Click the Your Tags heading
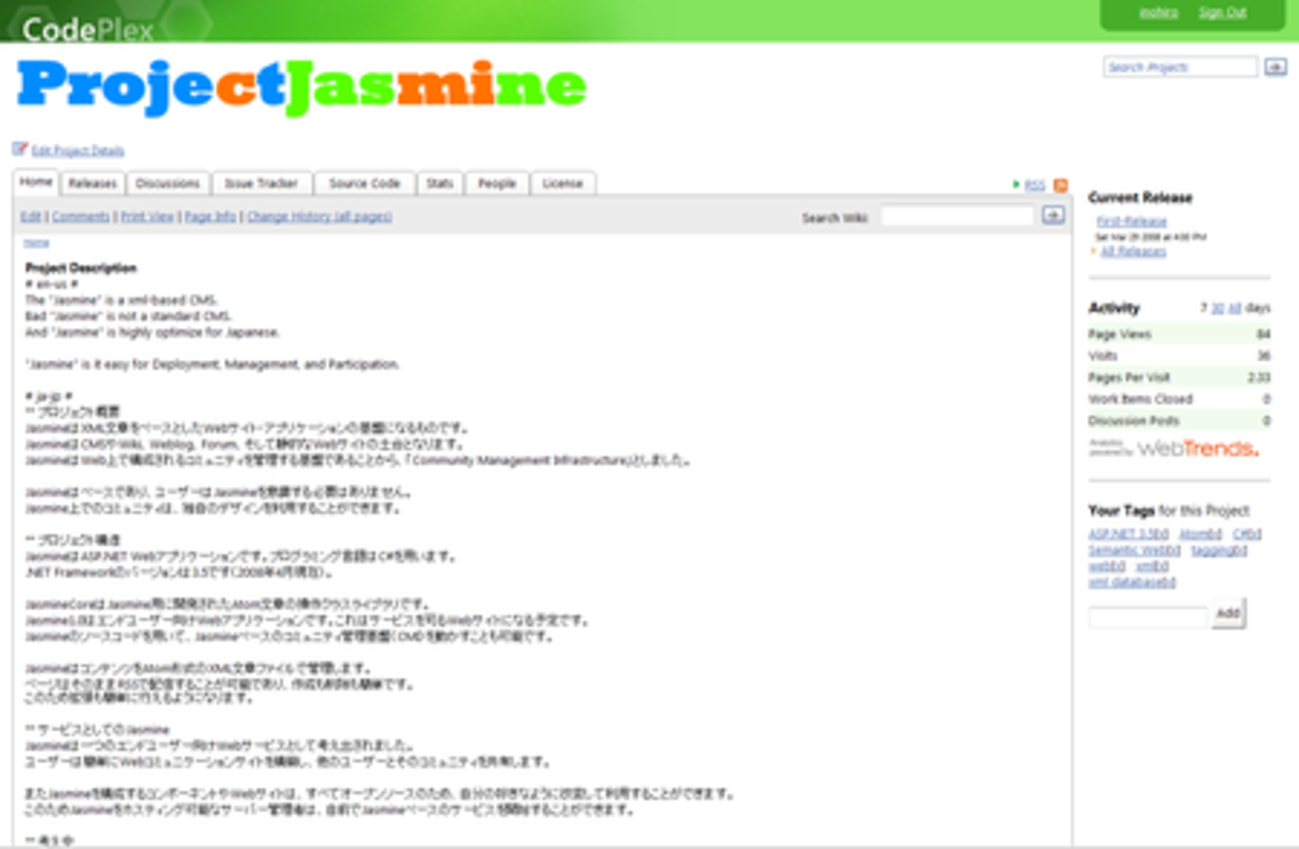This screenshot has height=849, width=1299. pyautogui.click(x=1122, y=510)
